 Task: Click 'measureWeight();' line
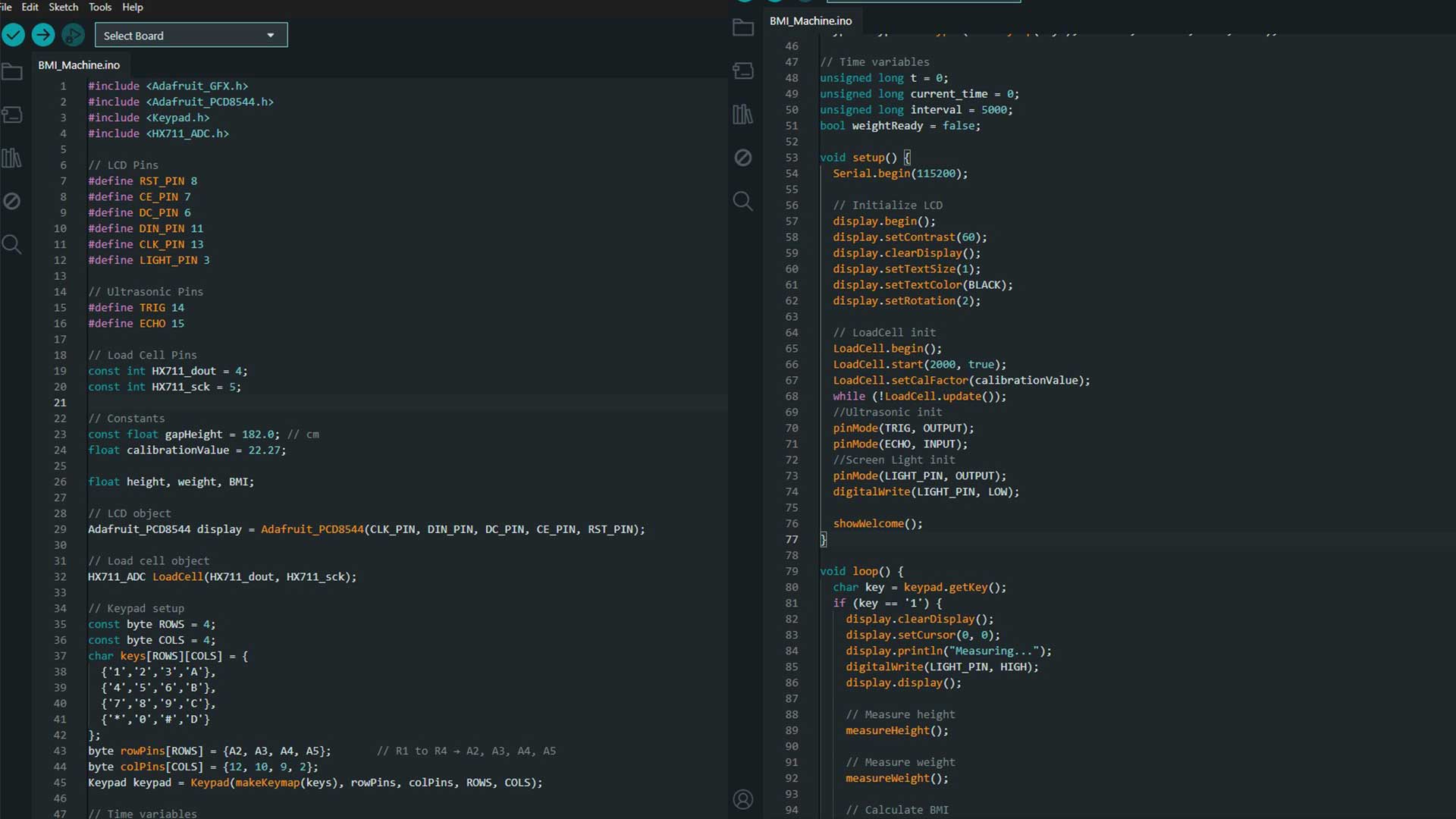[897, 779]
